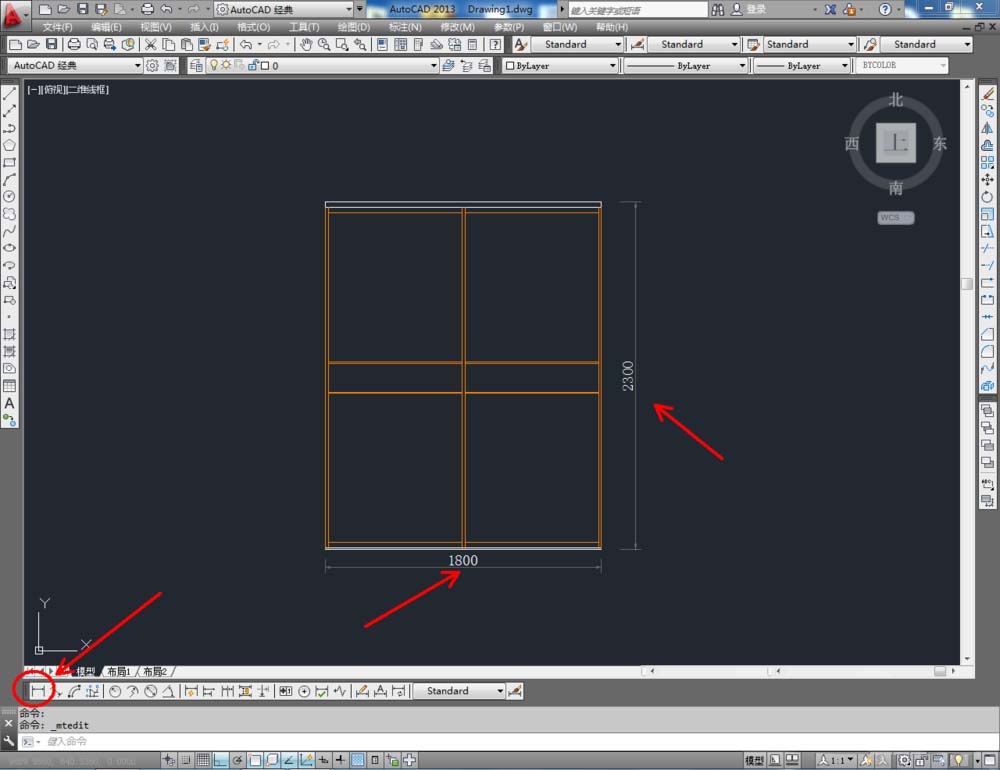Toggle Object Snap Tracking in status bar
Viewport: 1000px width, 770px height.
[289, 760]
